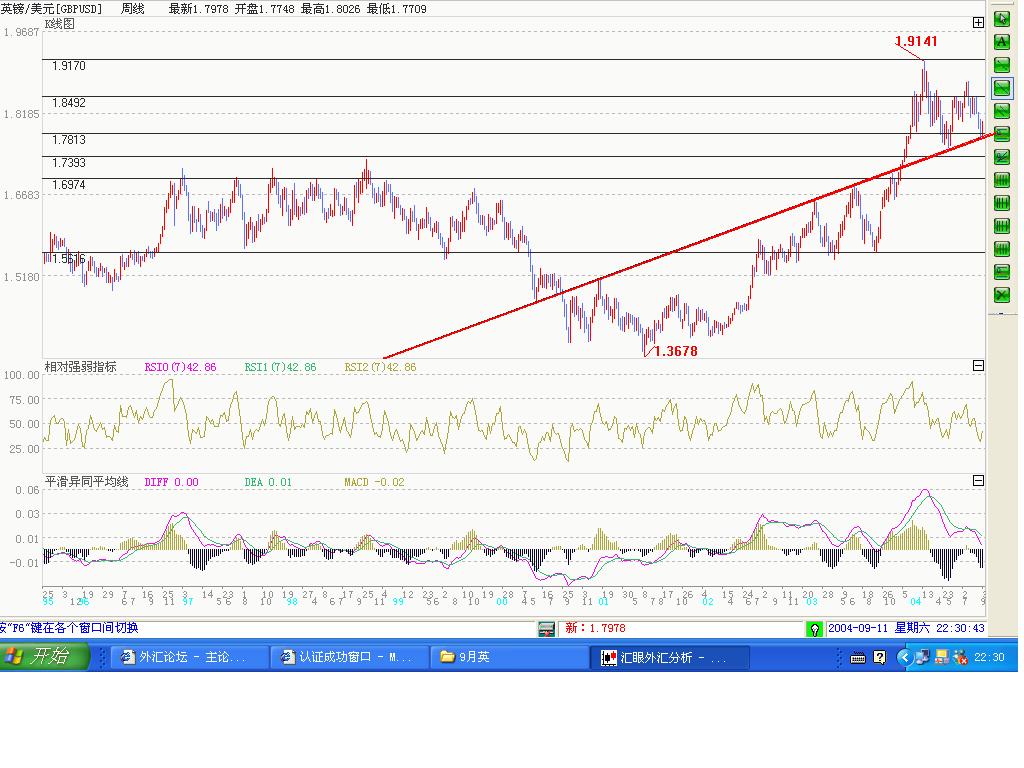This screenshot has width=1024, height=768.
Task: Click the 1.3678 low price label
Action: click(676, 351)
